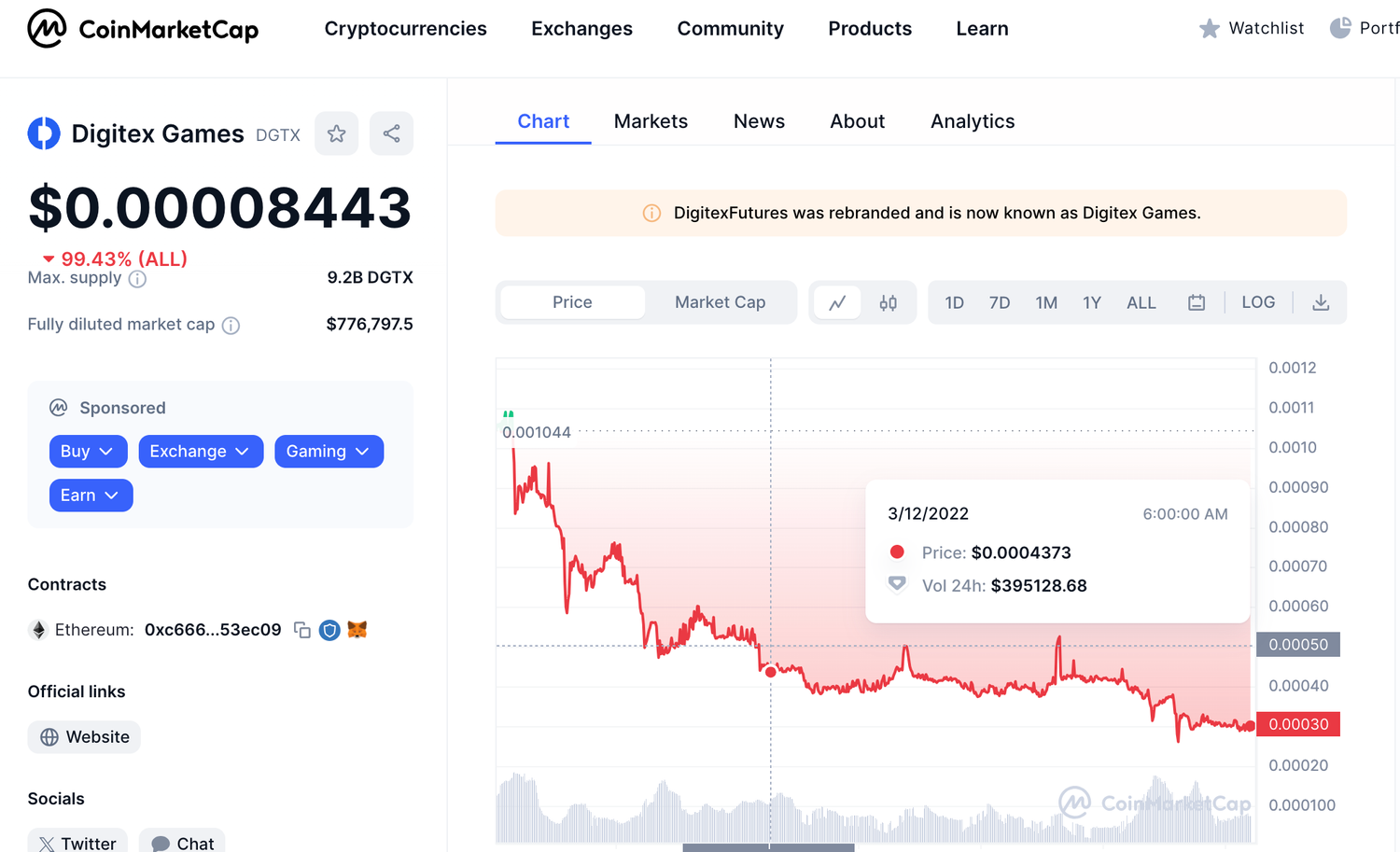Add Digitex Games to watchlist star
This screenshot has height=852, width=1400.
pos(336,133)
